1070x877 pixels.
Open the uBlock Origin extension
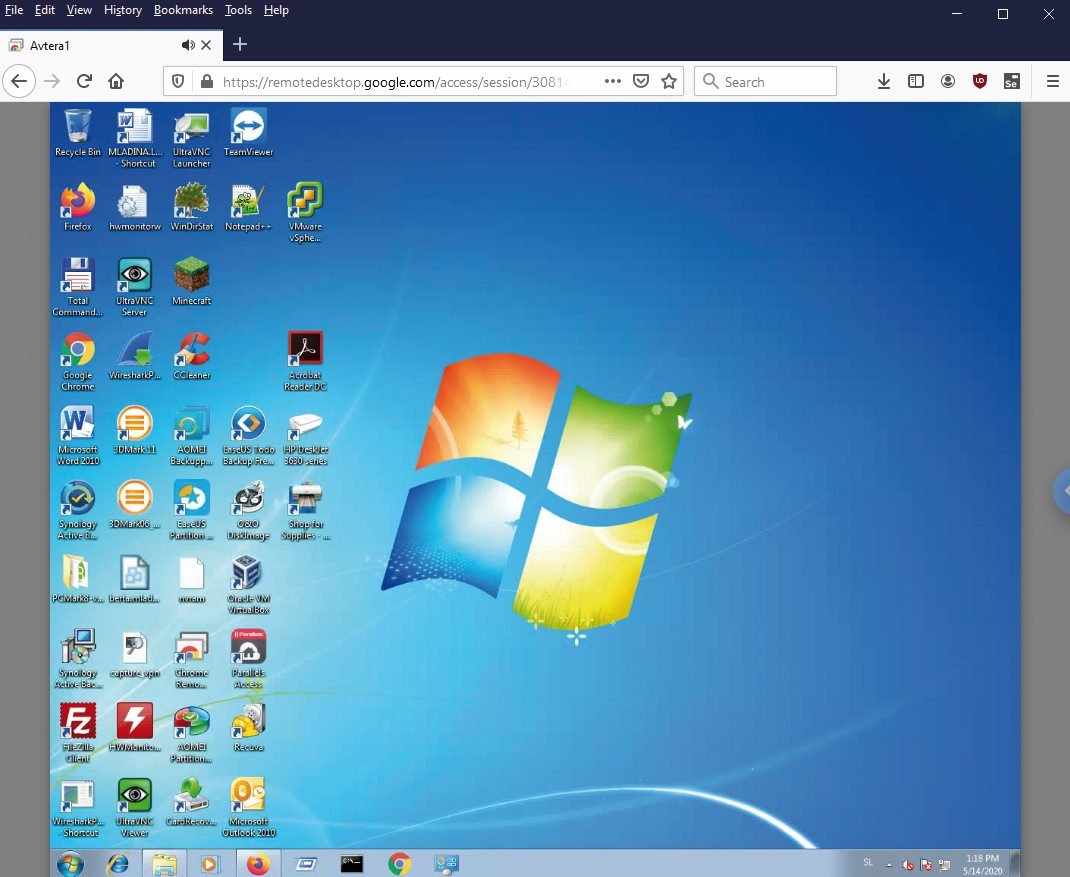[x=980, y=82]
